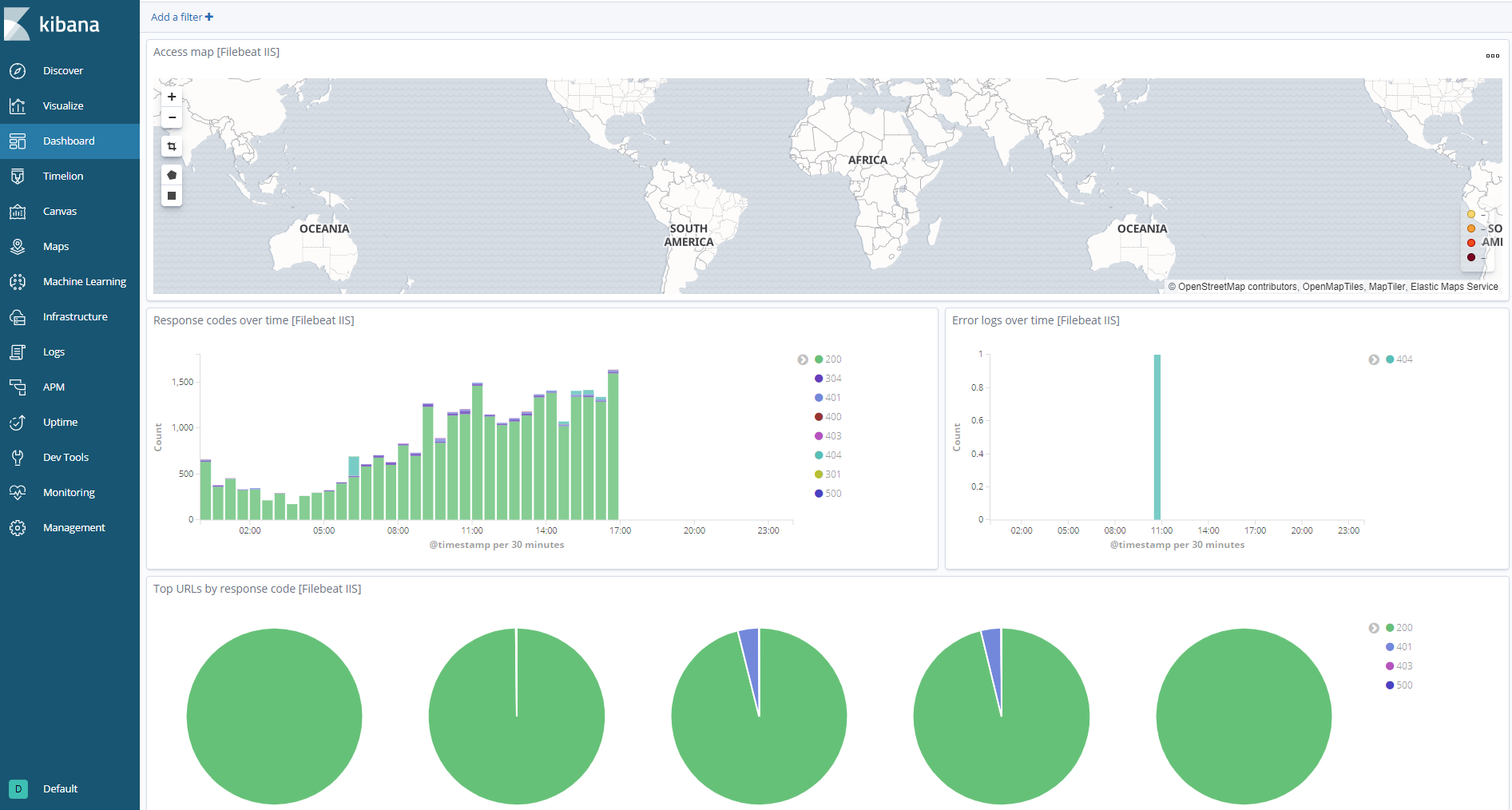1512x810 pixels.
Task: Click the 404 error bar at 11:00
Action: pyautogui.click(x=1157, y=437)
